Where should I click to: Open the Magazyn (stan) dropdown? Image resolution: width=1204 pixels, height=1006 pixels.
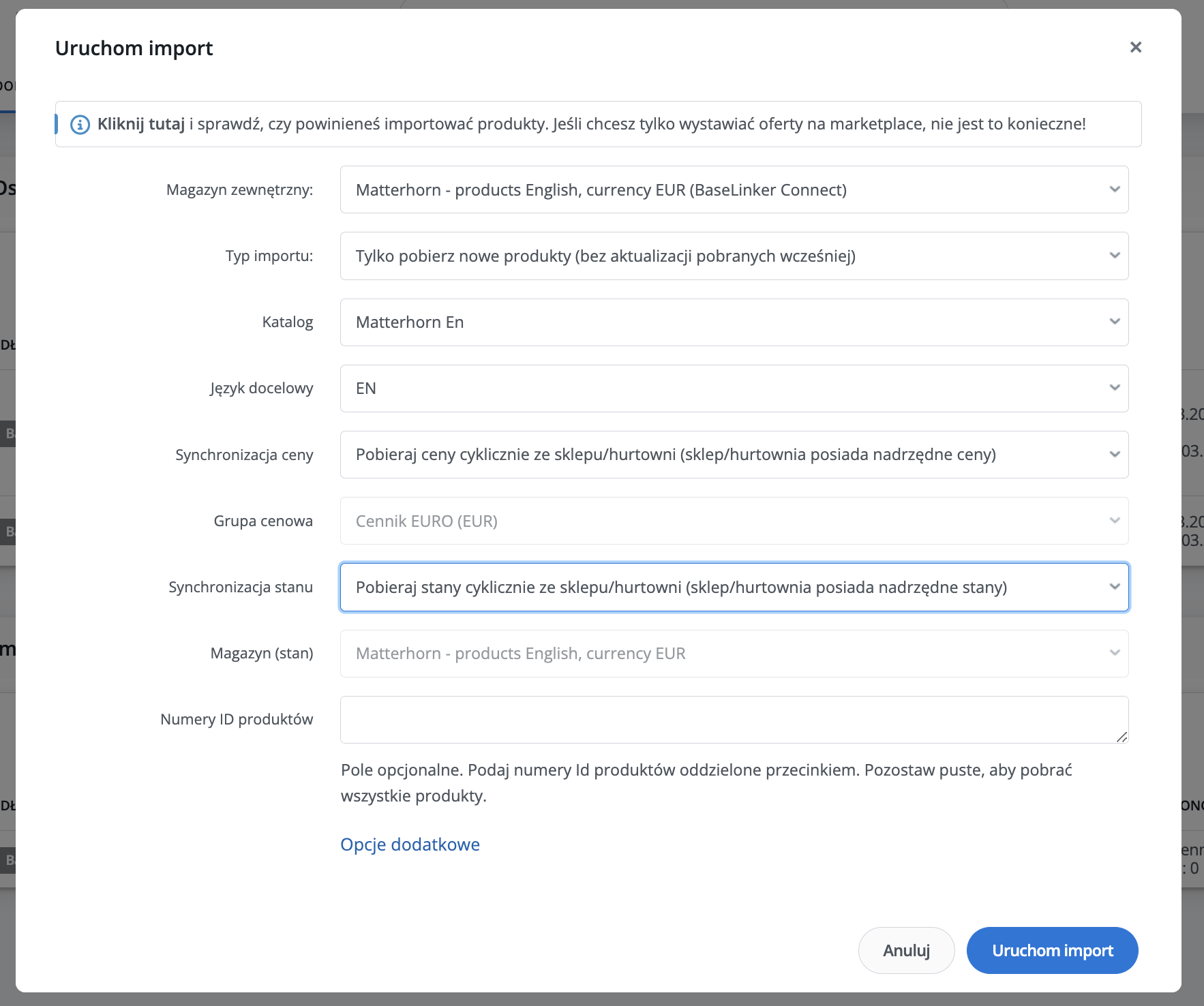pyautogui.click(x=734, y=653)
